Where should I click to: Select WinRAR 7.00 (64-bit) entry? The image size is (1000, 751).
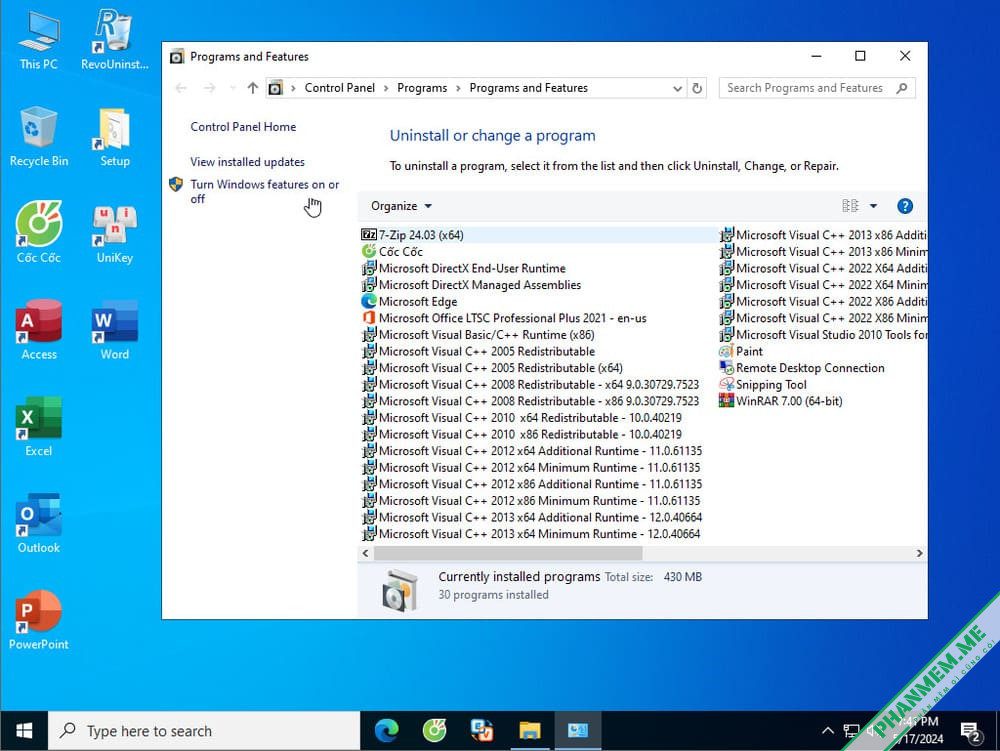(781, 401)
